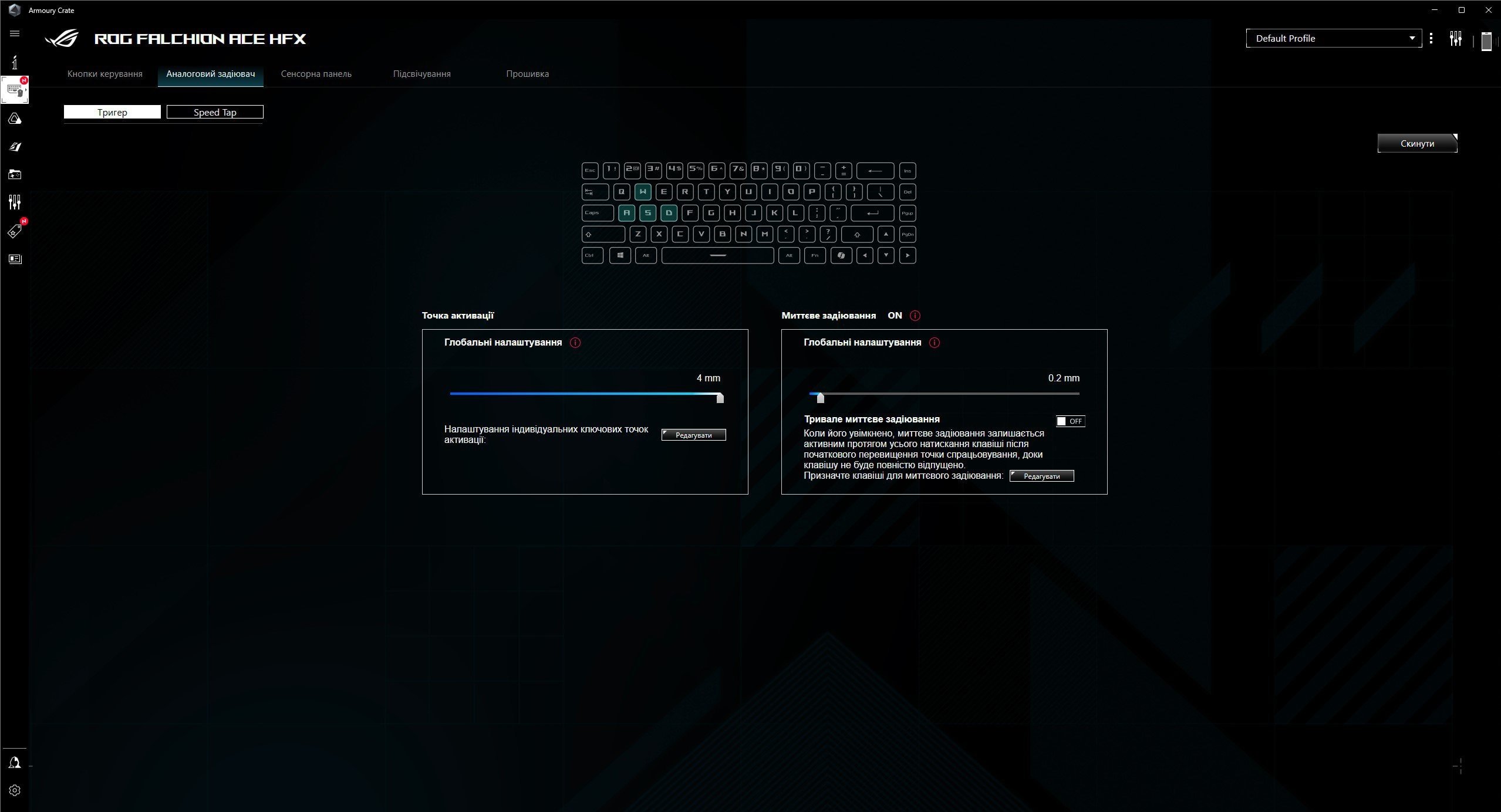Select the Esc key on keyboard map
1501x812 pixels.
pos(590,171)
